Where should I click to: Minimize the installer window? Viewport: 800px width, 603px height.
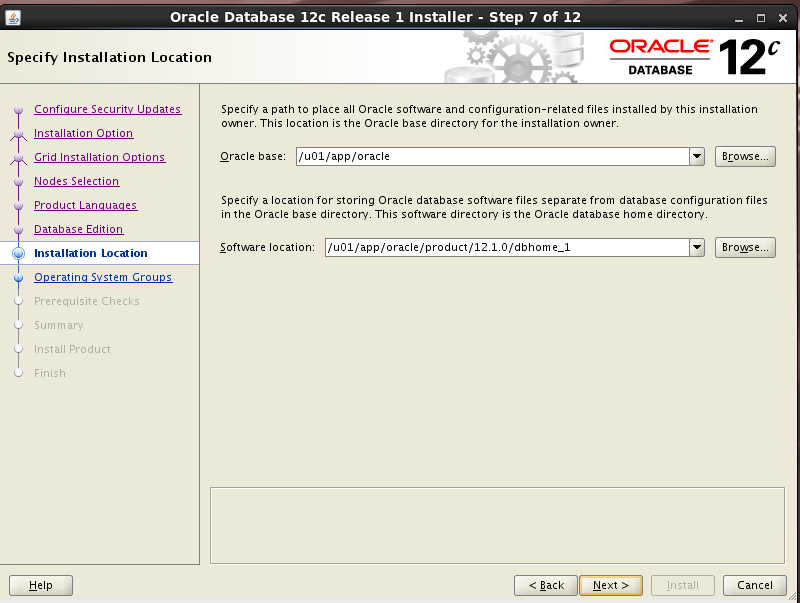(739, 18)
